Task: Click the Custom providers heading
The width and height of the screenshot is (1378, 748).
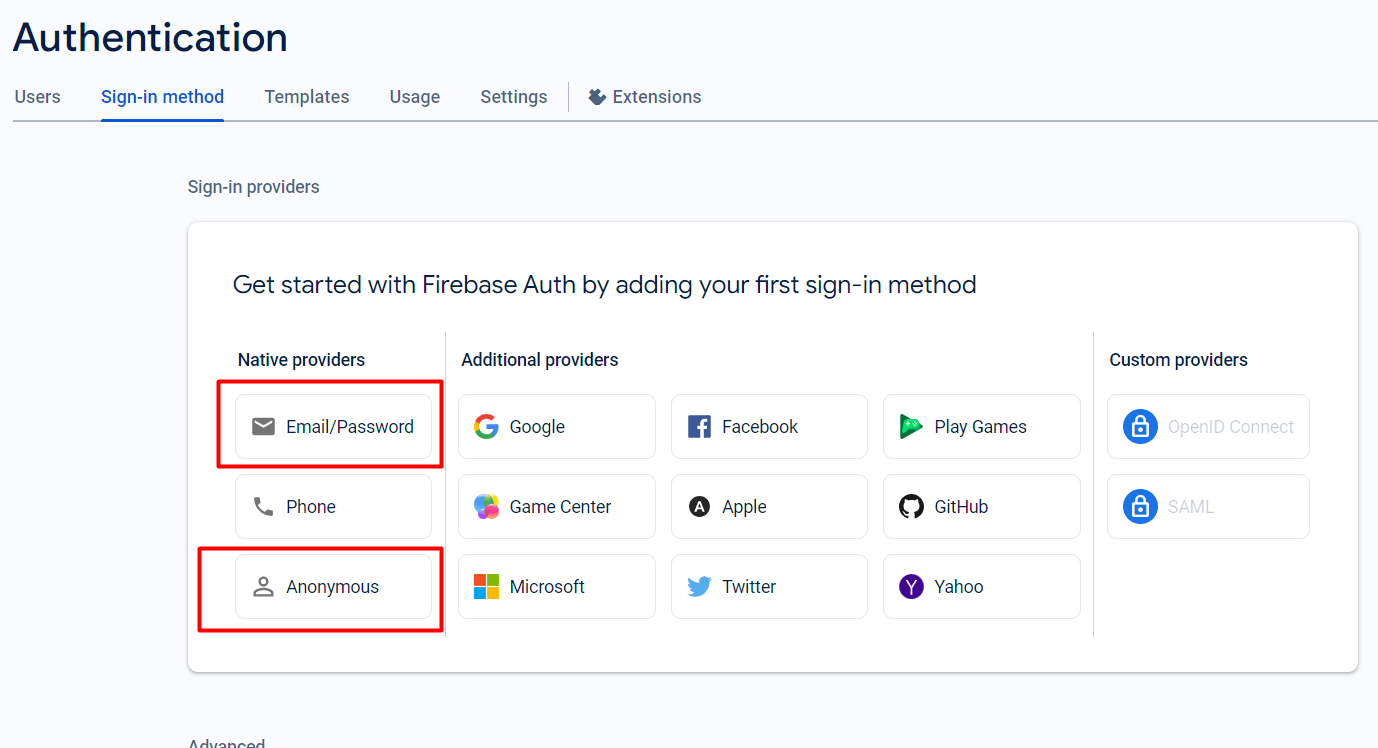Action: [x=1179, y=360]
